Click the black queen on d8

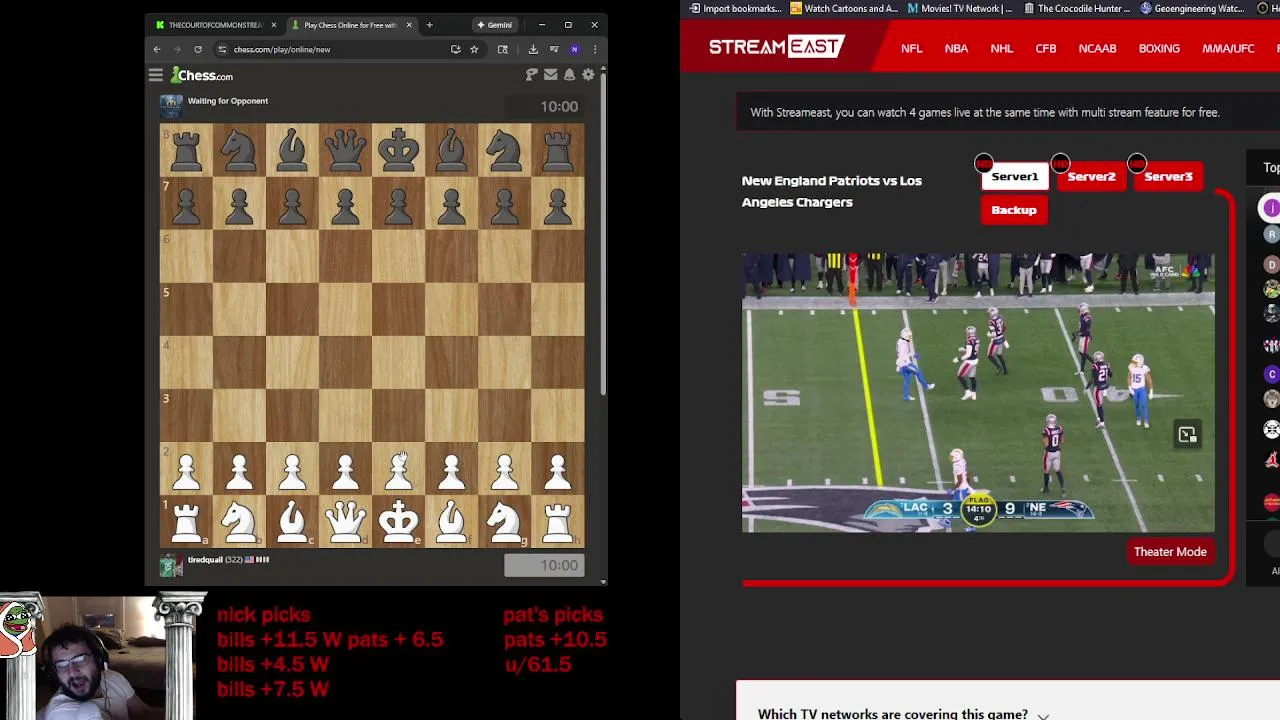click(x=345, y=150)
